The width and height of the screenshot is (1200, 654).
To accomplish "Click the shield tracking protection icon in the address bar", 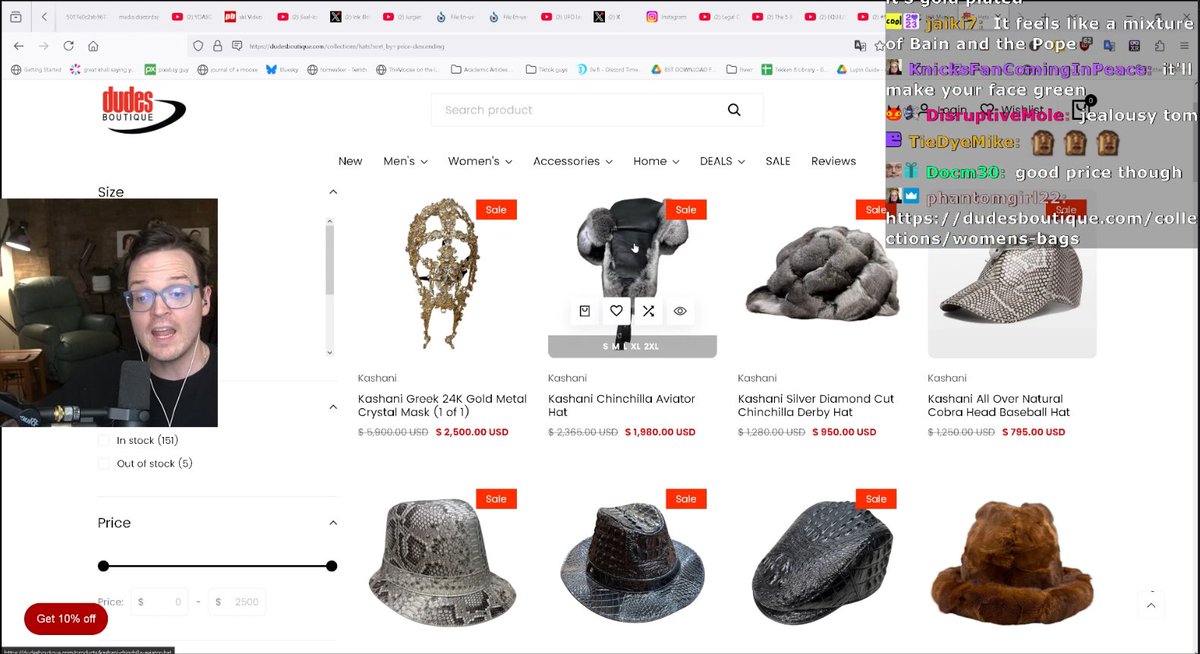I will point(198,46).
